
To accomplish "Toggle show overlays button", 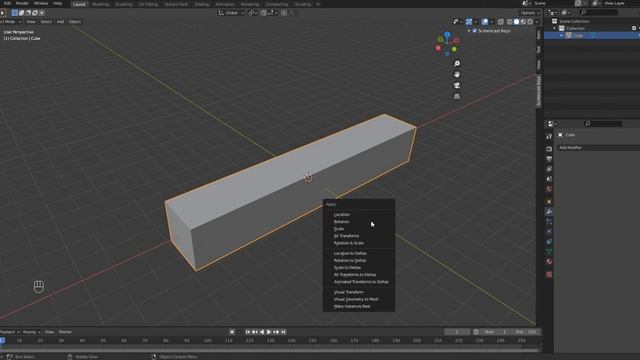I will pos(485,22).
